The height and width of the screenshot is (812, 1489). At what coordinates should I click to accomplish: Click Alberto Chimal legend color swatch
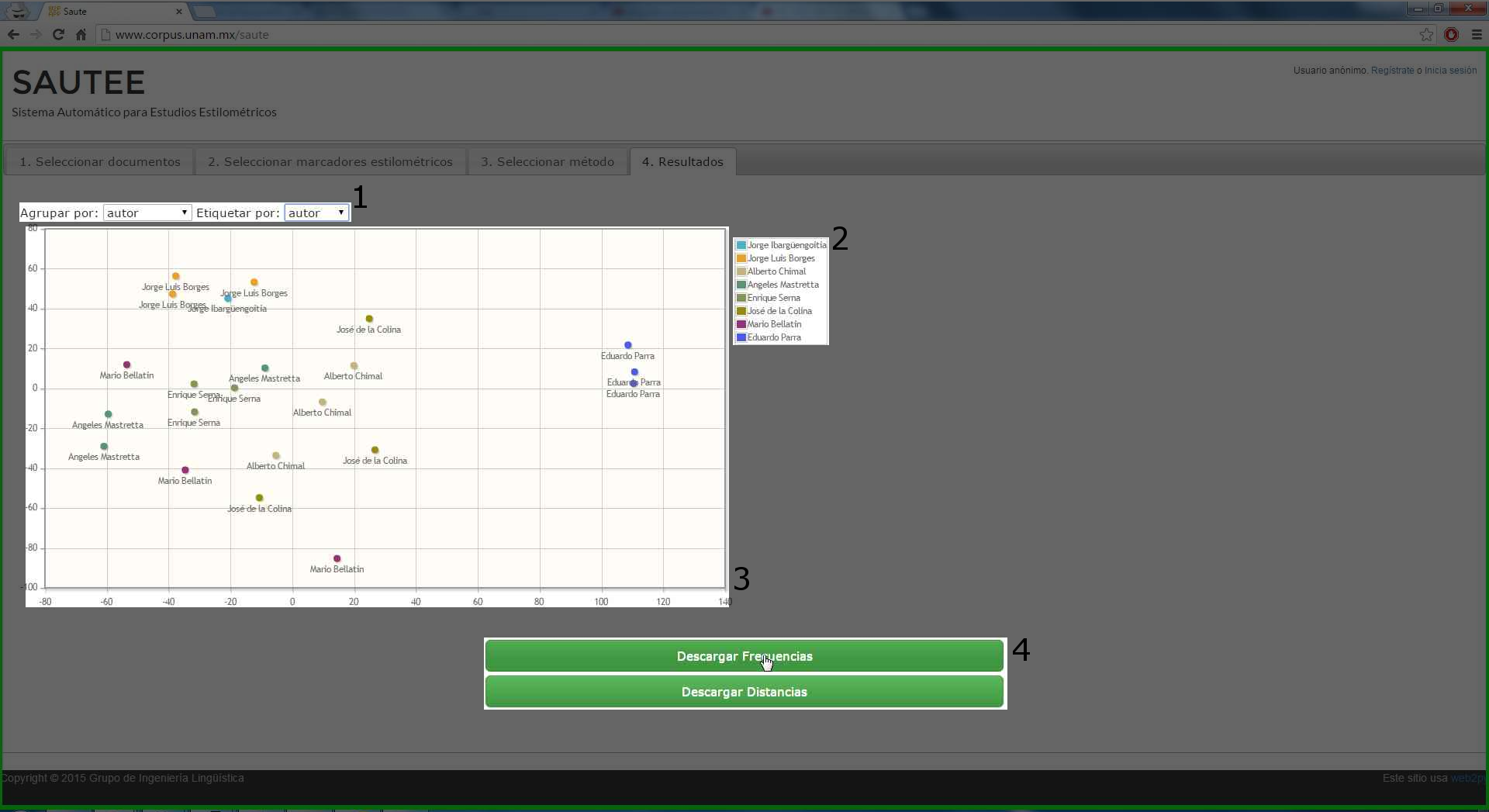[741, 271]
